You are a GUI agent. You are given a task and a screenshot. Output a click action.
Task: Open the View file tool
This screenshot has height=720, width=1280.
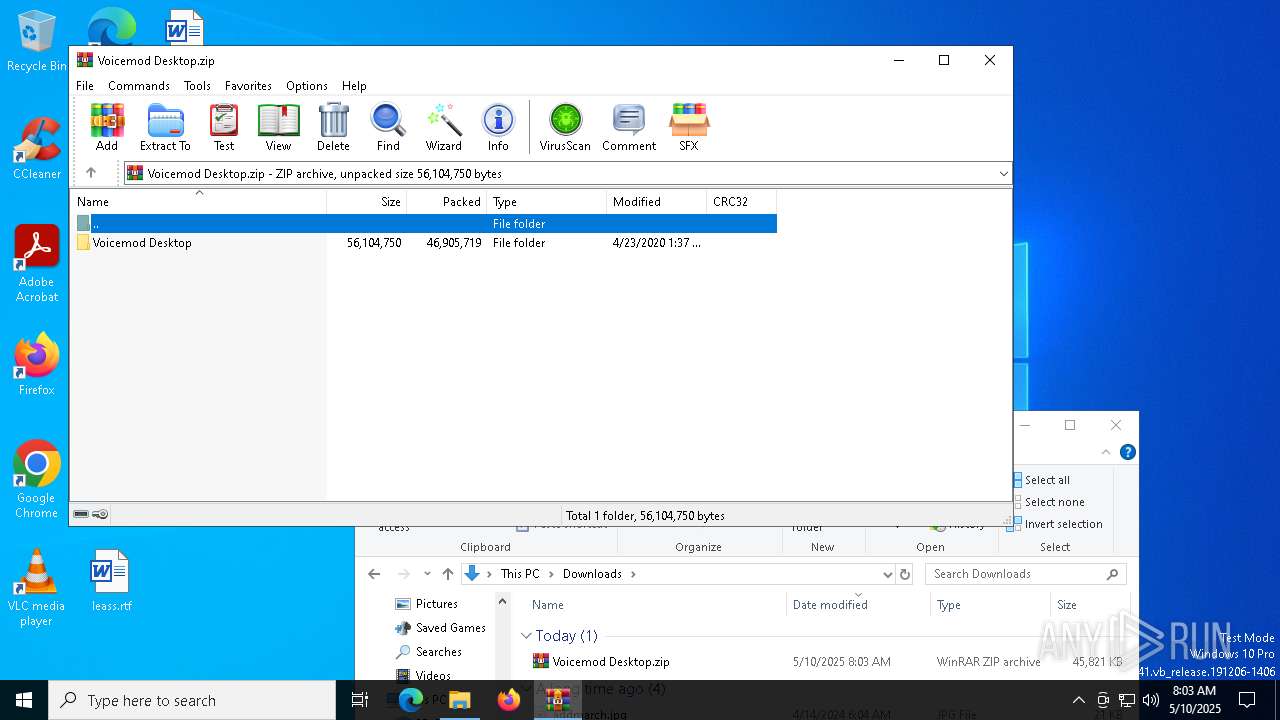(278, 127)
